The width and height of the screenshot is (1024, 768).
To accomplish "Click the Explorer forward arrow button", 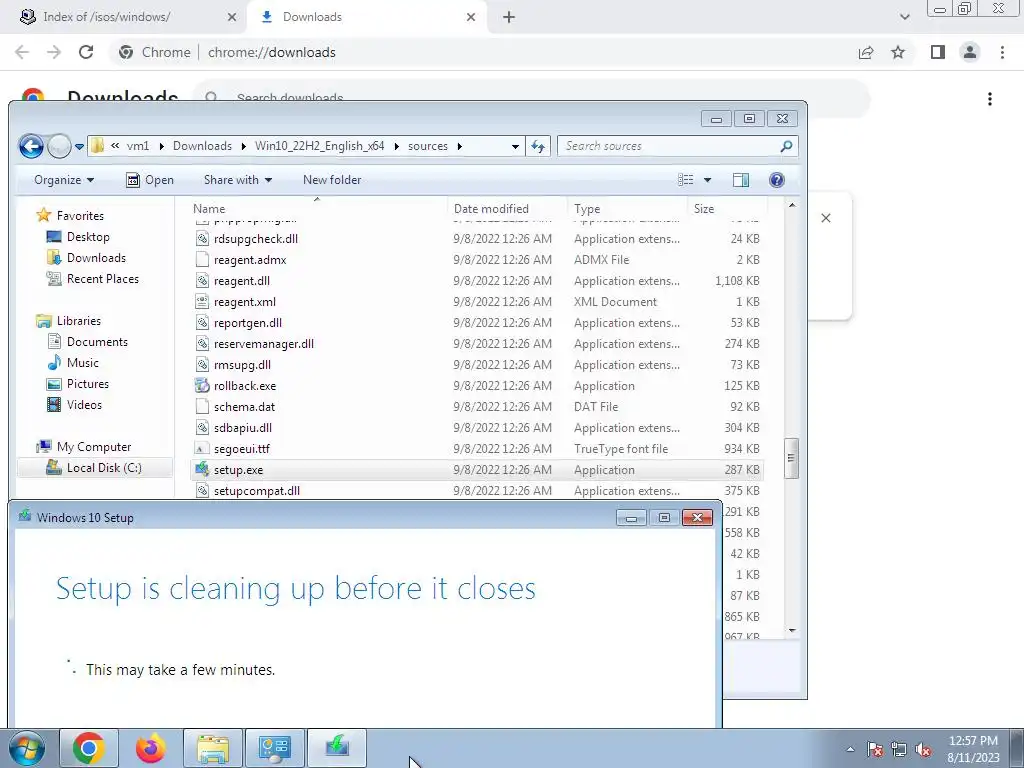I will (x=59, y=146).
